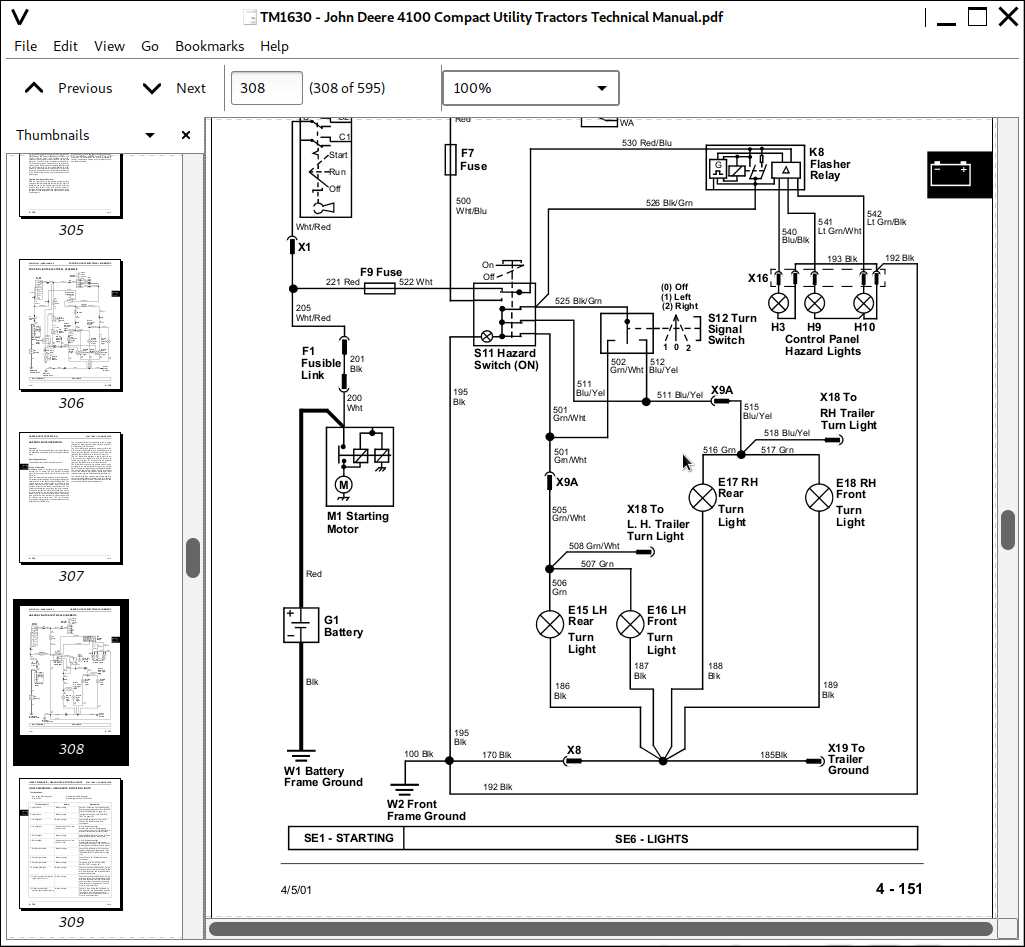Click the S12 Turn Signal Switch symbol

pos(626,333)
